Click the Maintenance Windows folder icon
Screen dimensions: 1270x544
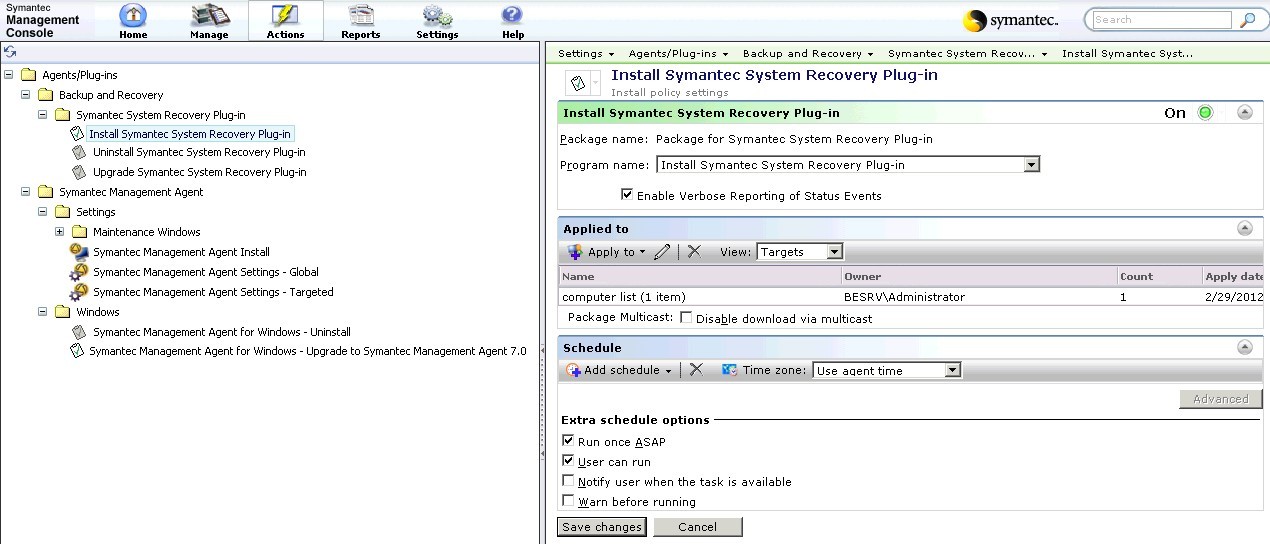[x=79, y=232]
